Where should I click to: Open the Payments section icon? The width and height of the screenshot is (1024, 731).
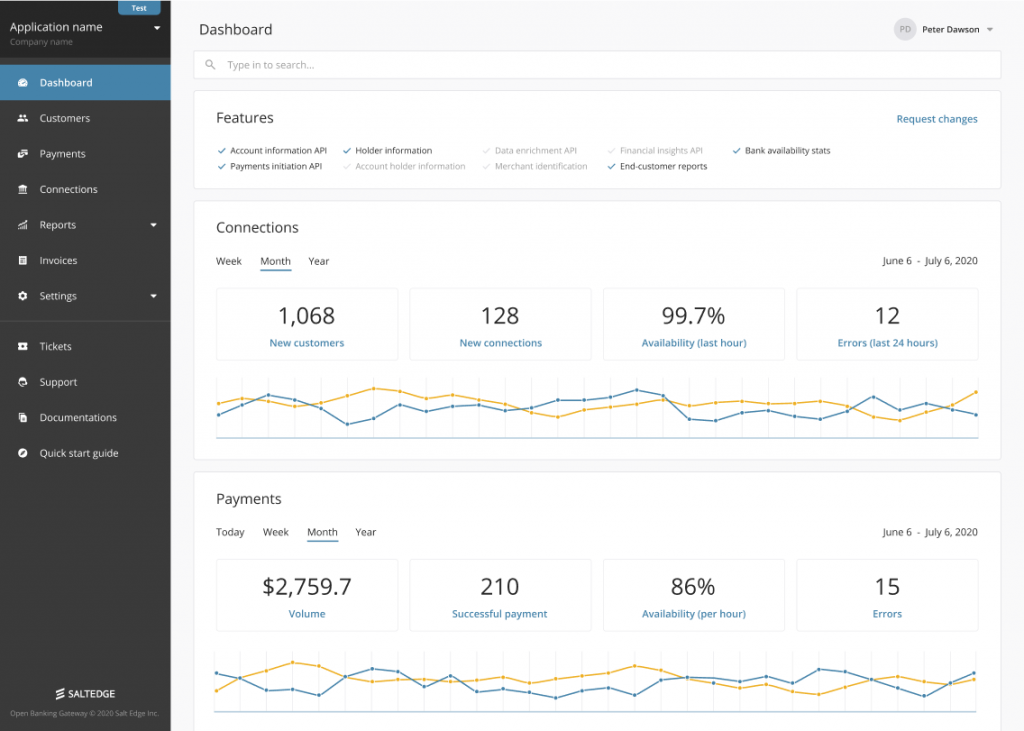click(x=22, y=153)
